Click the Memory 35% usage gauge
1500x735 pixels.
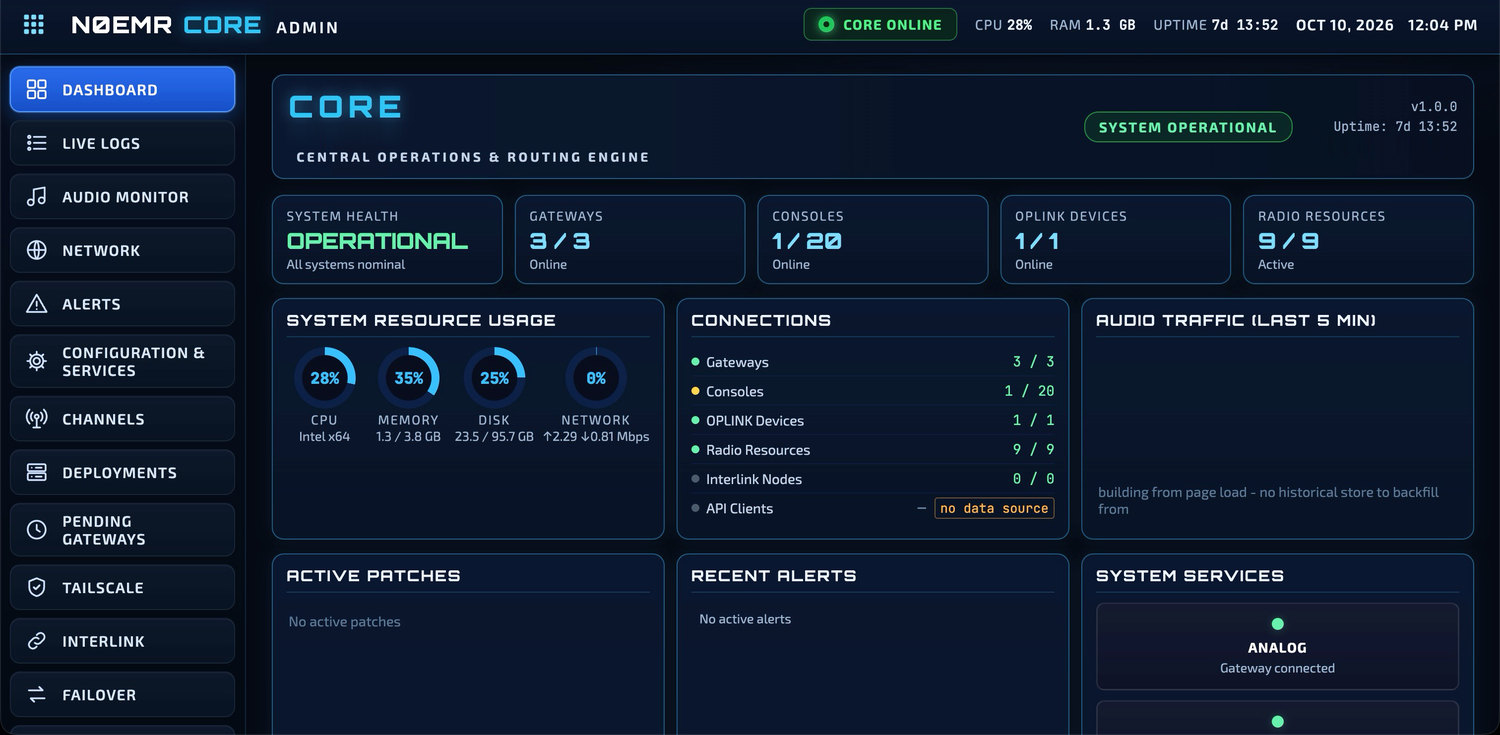409,378
